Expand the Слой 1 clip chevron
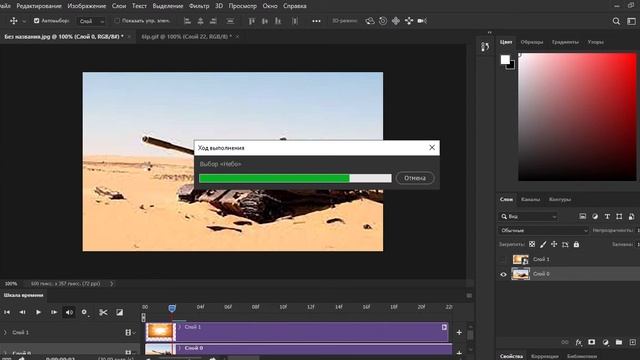640x360 pixels. (180, 327)
